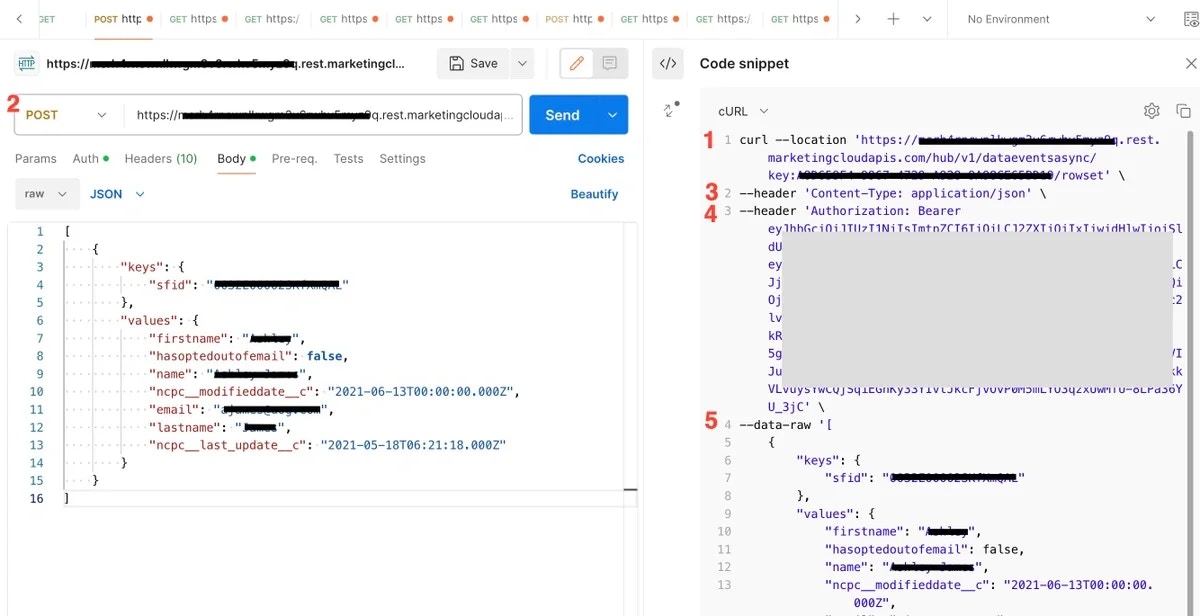Expand the Save options arrow
Viewport: 1200px width, 616px height.
pyautogui.click(x=521, y=63)
